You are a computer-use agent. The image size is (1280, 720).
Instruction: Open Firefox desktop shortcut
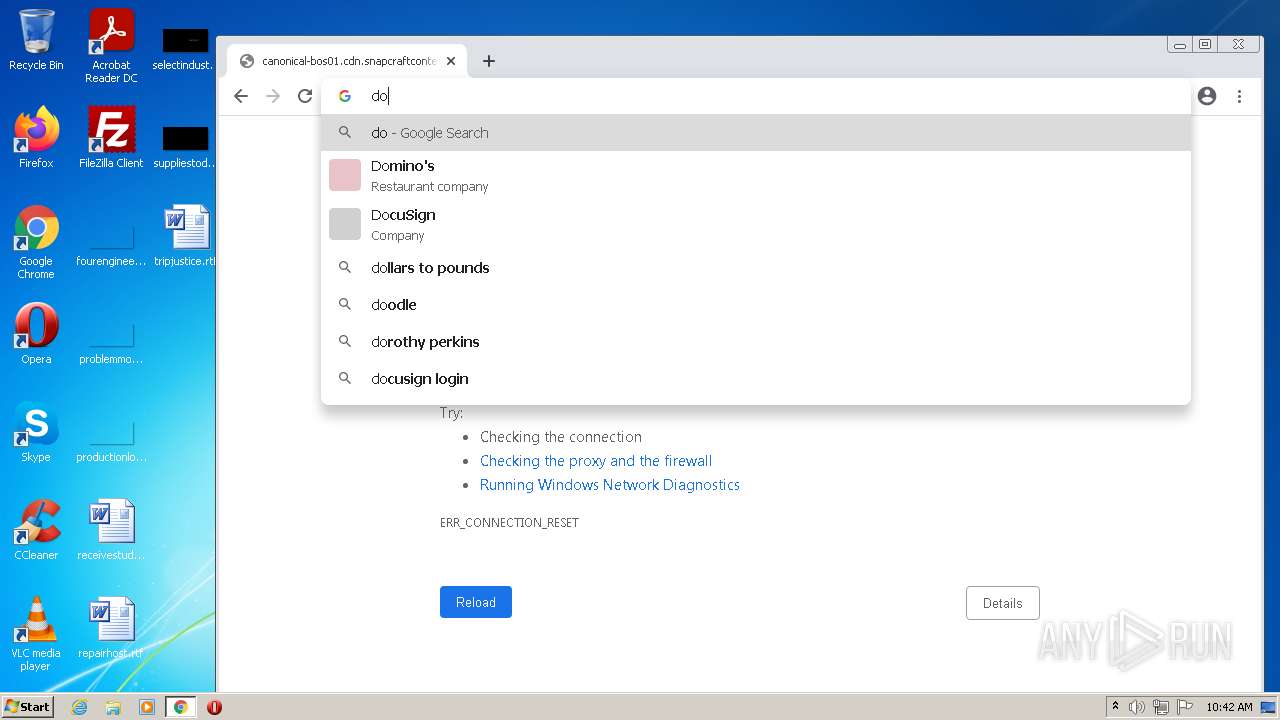[36, 138]
